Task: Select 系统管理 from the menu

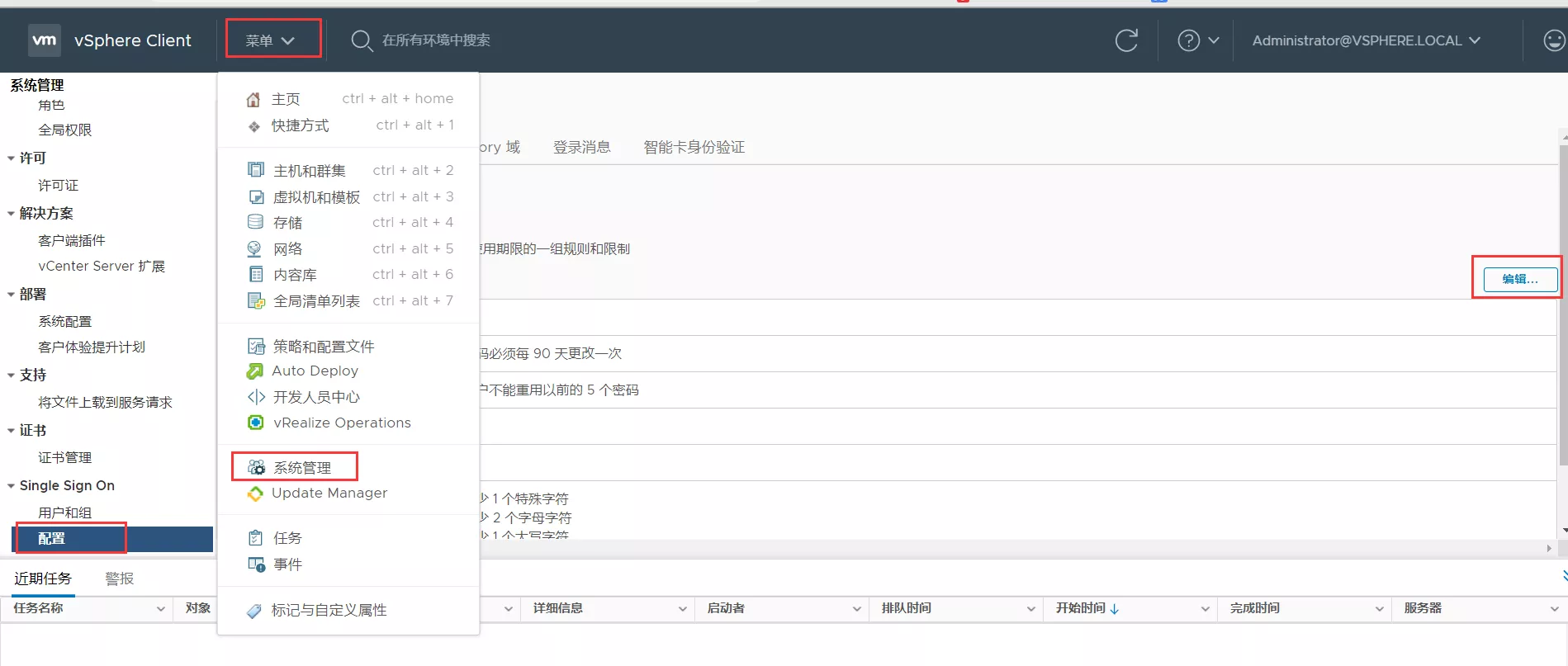Action: [x=301, y=467]
